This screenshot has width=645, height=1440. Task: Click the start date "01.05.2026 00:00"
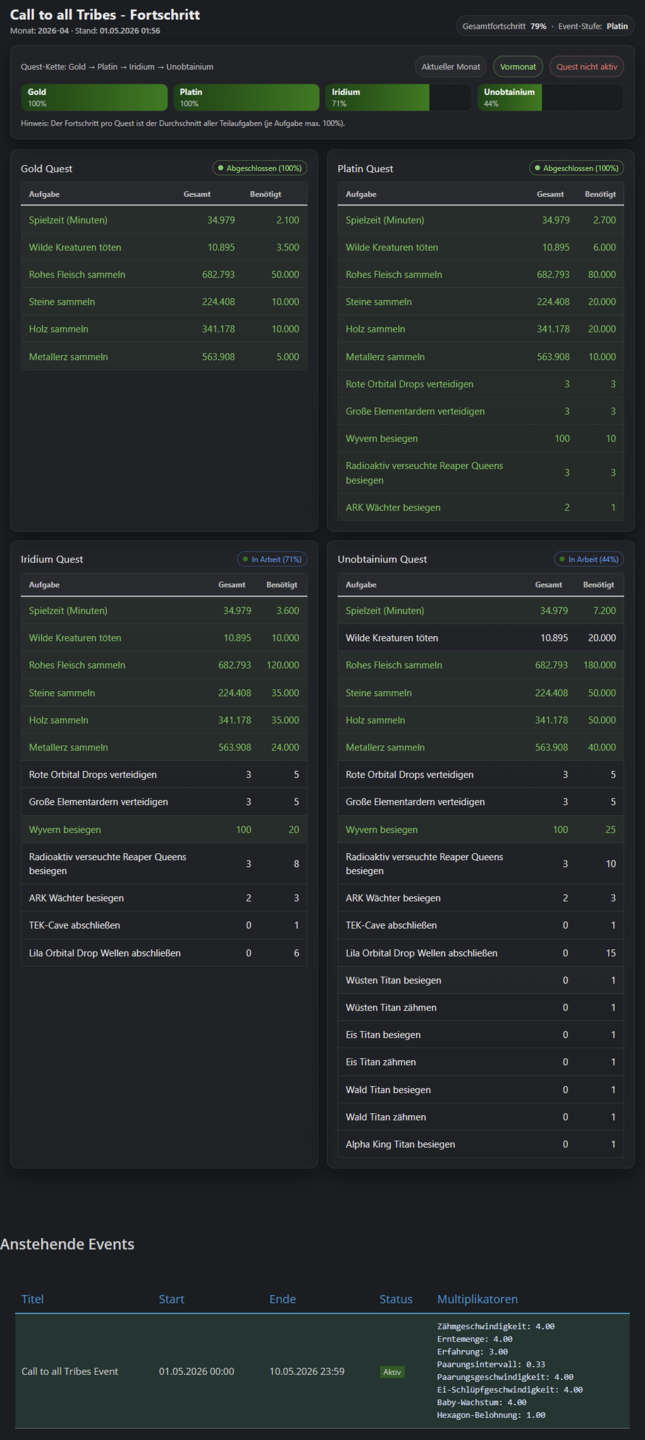click(197, 1372)
